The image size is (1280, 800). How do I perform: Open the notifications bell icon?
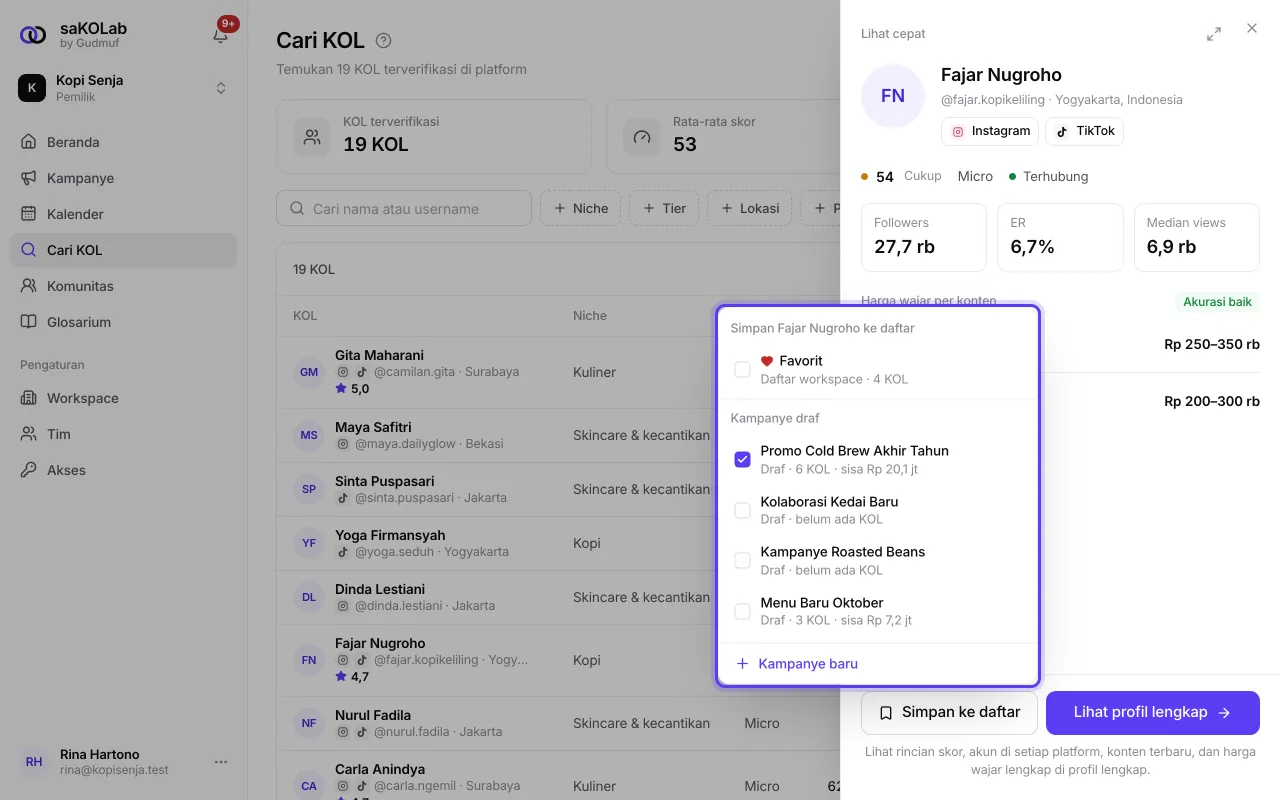click(221, 35)
